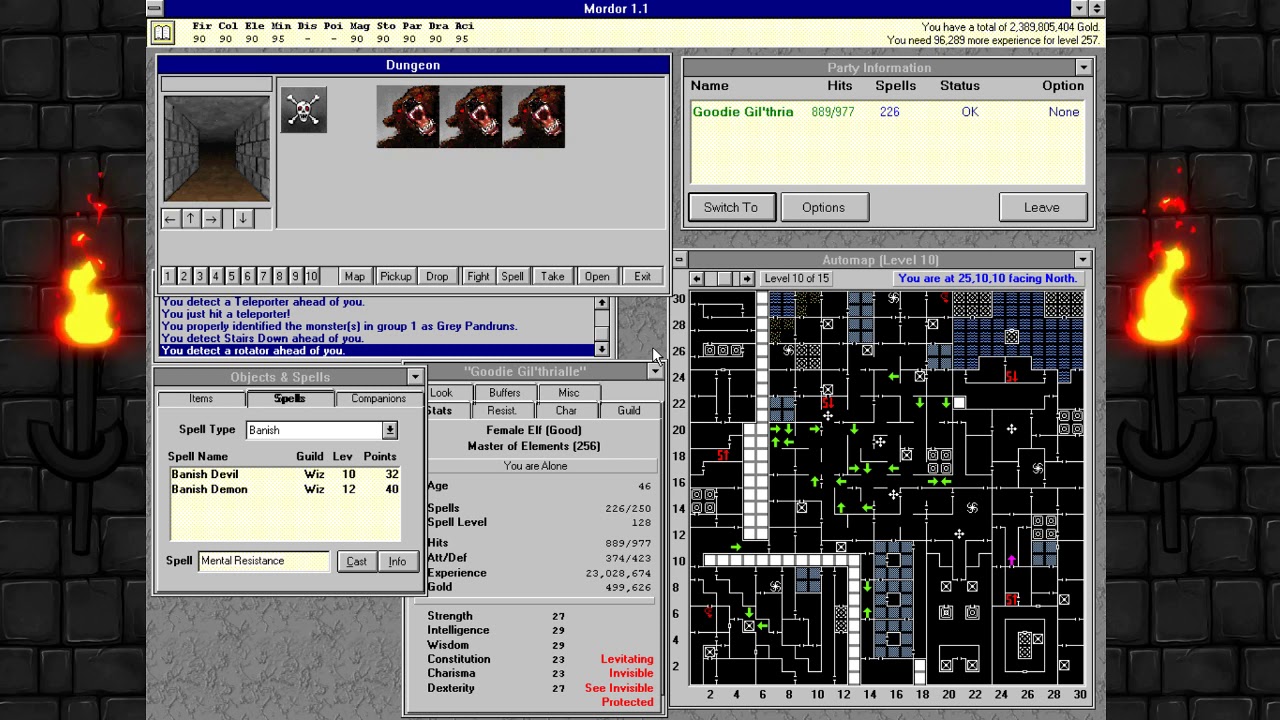Click message log scroll down arrow
Viewport: 1280px width, 720px height.
(x=602, y=349)
